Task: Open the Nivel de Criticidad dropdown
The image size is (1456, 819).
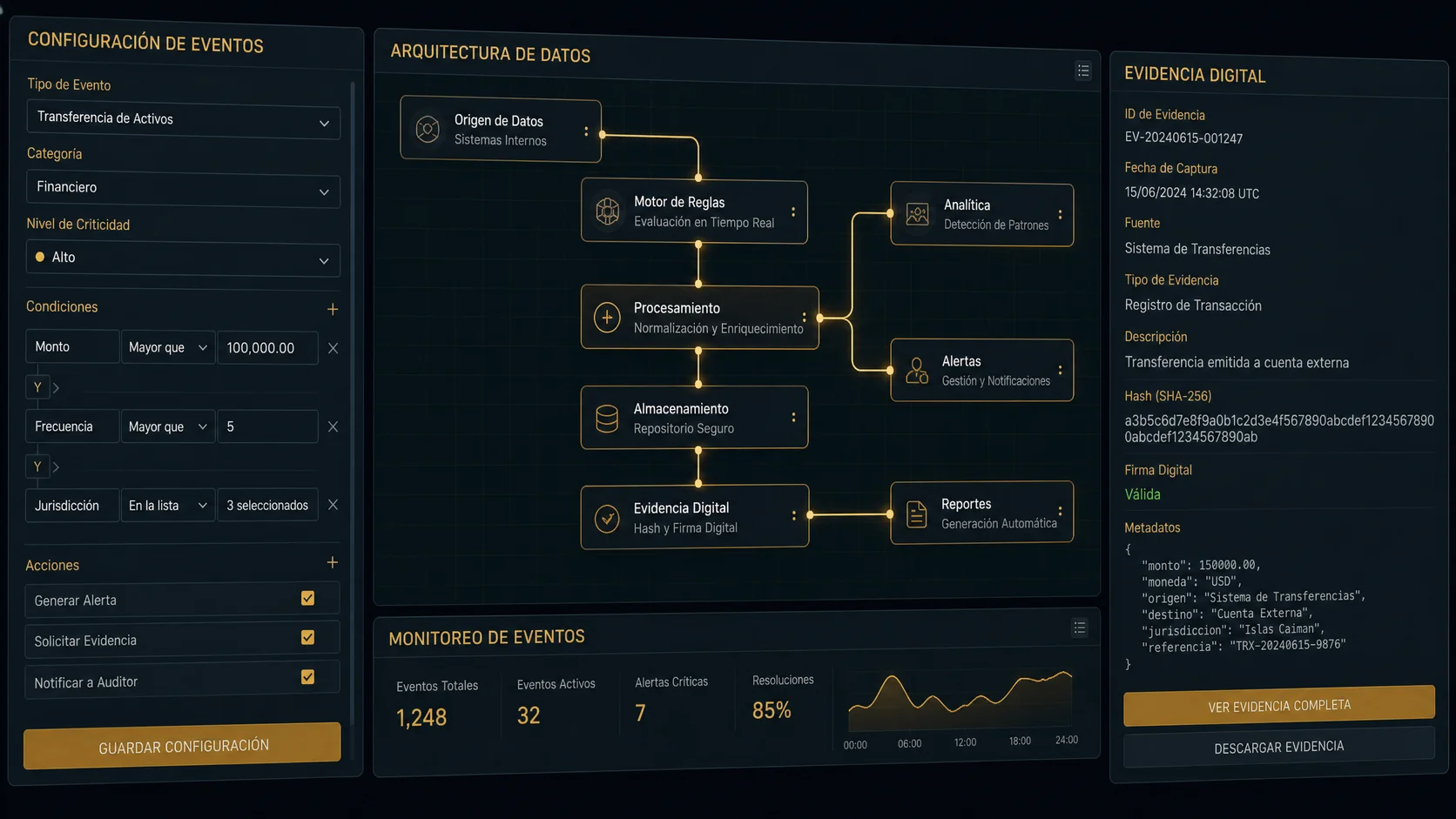Action: coord(183,258)
